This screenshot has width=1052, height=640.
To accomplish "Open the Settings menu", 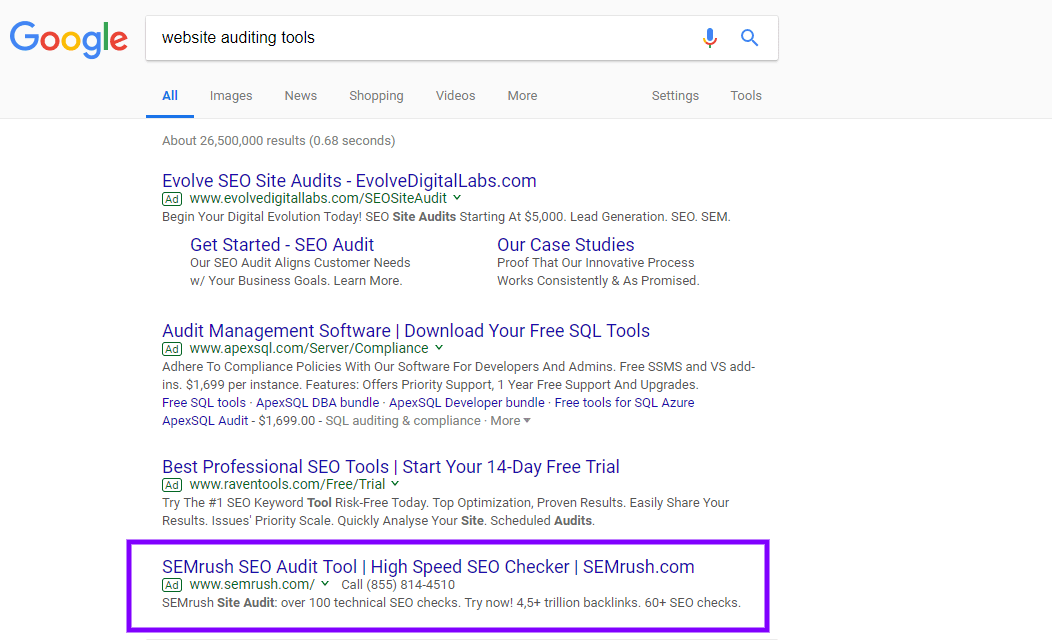I will (675, 95).
